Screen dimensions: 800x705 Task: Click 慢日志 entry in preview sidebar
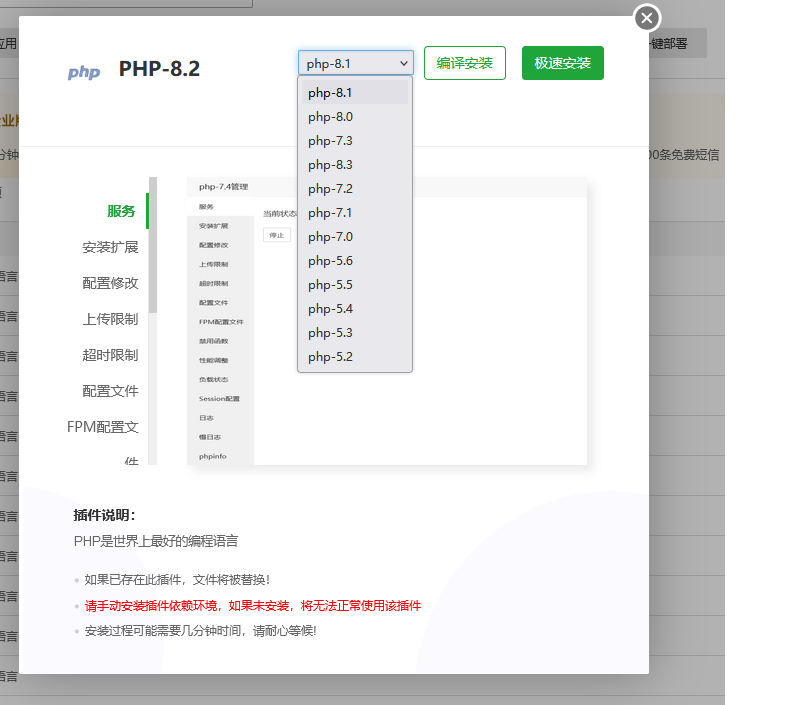[x=210, y=437]
